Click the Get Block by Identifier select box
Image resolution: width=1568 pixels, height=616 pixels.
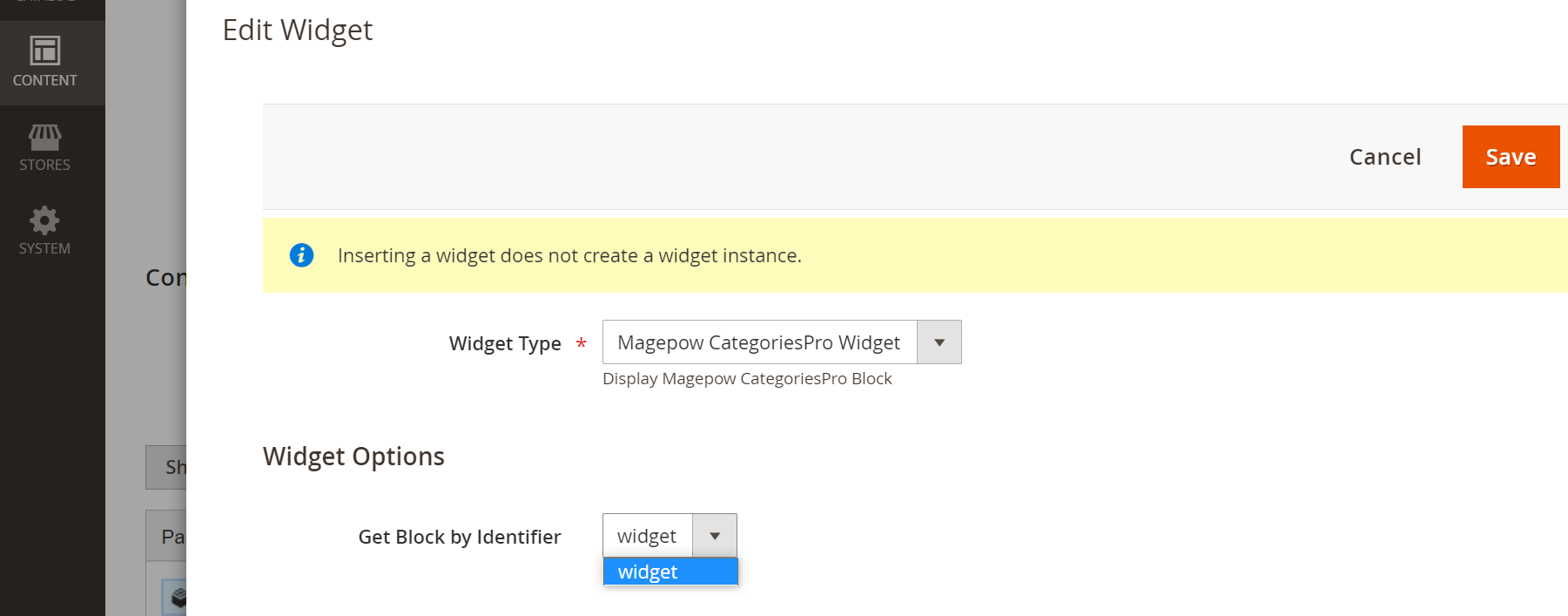point(647,536)
